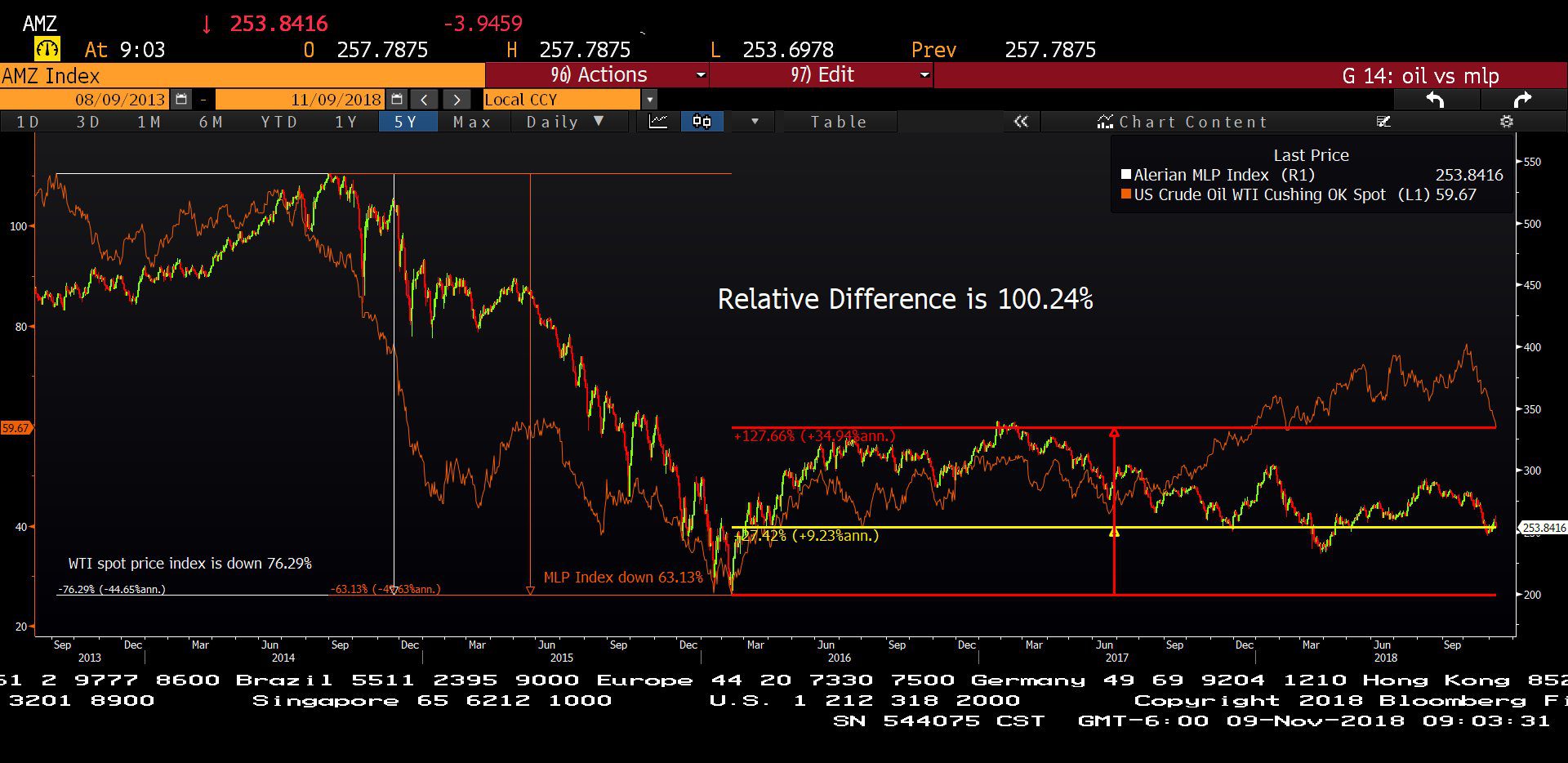This screenshot has height=763, width=1568.
Task: Select the 1D time range tab
Action: (28, 122)
